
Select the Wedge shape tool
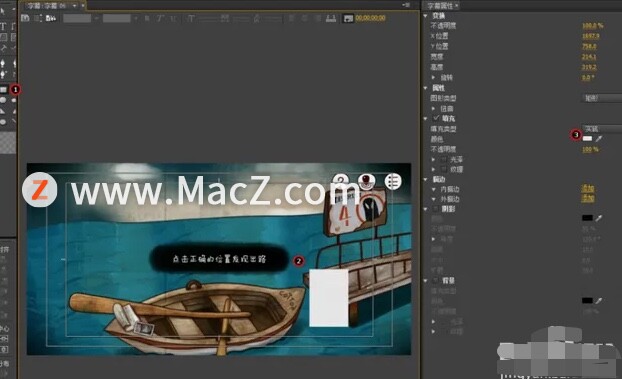point(3,111)
